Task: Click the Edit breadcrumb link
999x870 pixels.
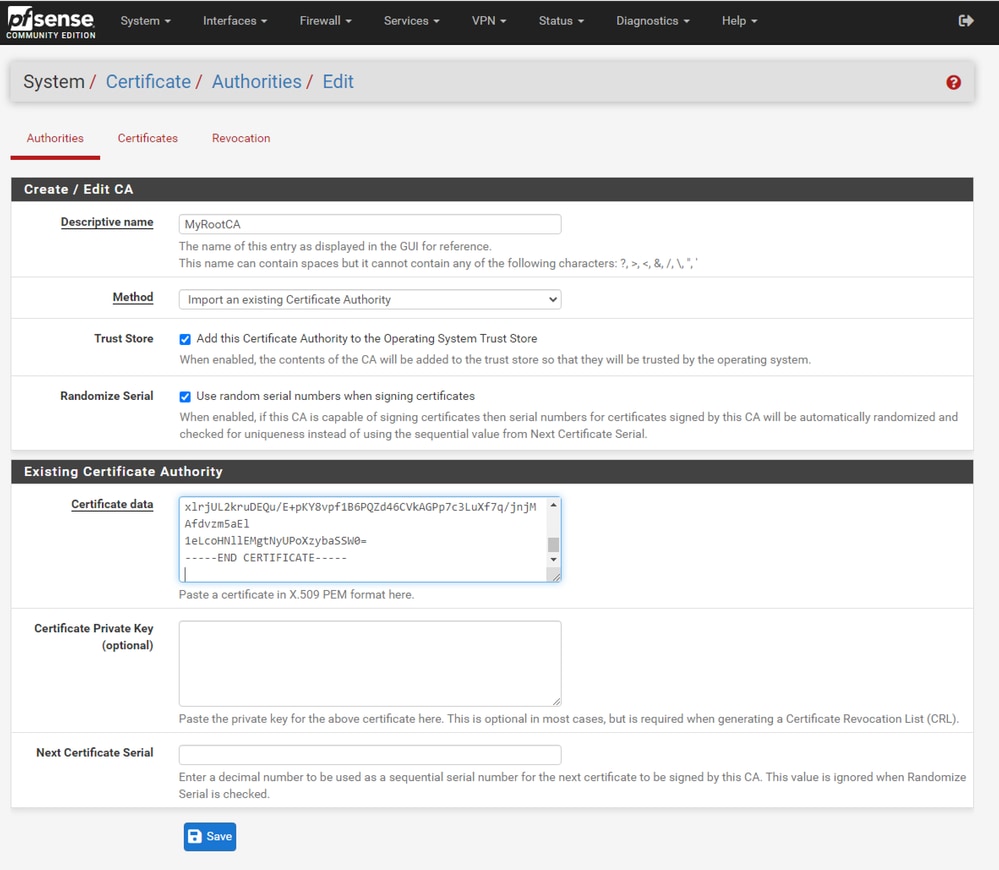Action: pyautogui.click(x=338, y=82)
